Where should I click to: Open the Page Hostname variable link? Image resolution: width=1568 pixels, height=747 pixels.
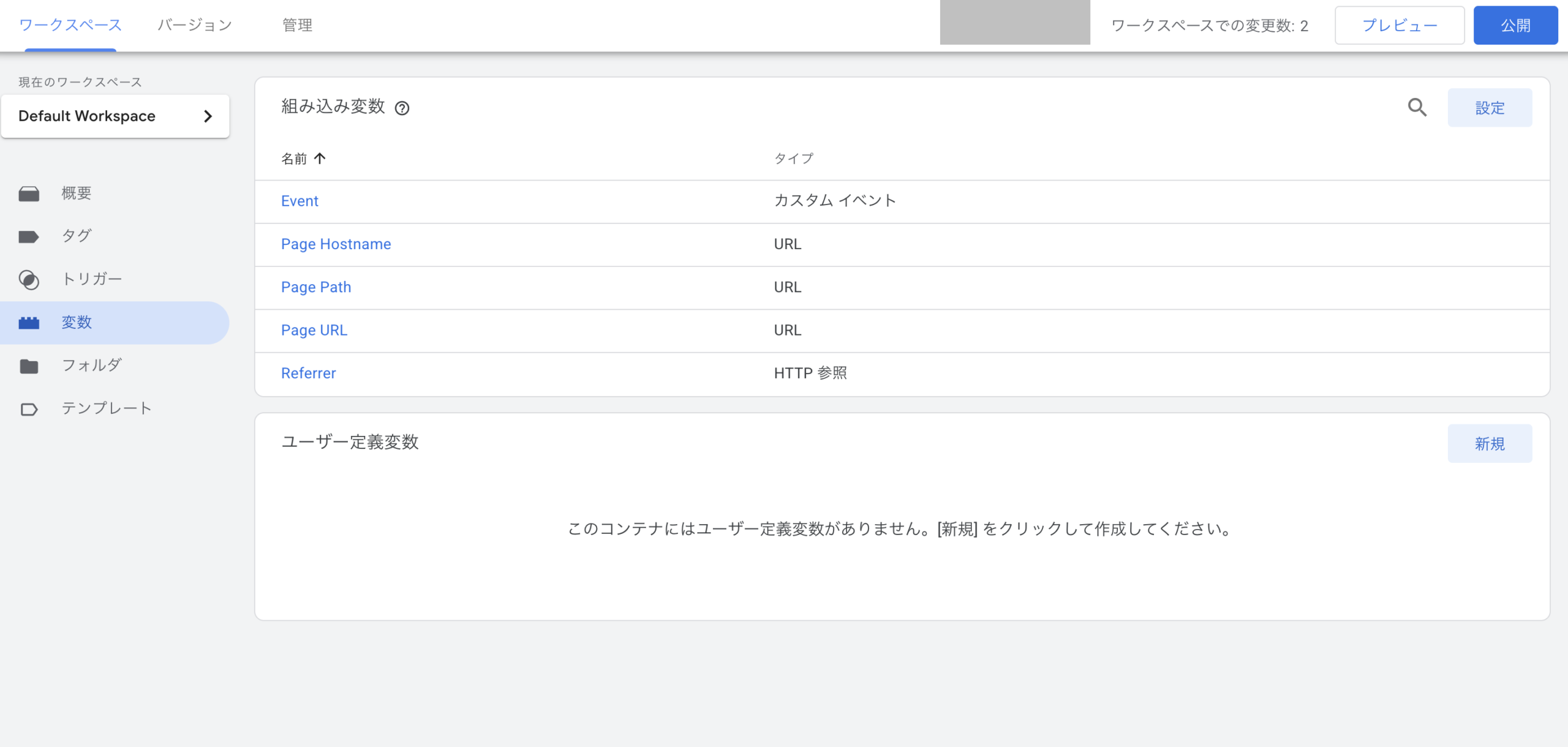pos(336,244)
